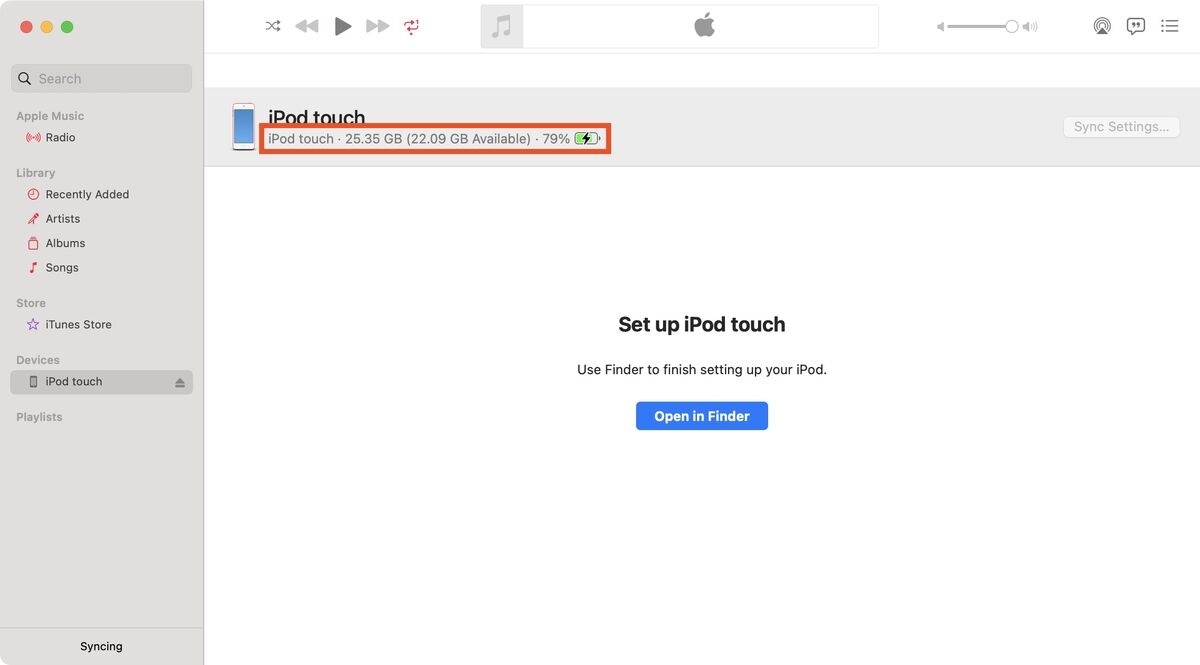This screenshot has width=1200, height=665.
Task: Show Songs in the library
Action: [x=62, y=268]
